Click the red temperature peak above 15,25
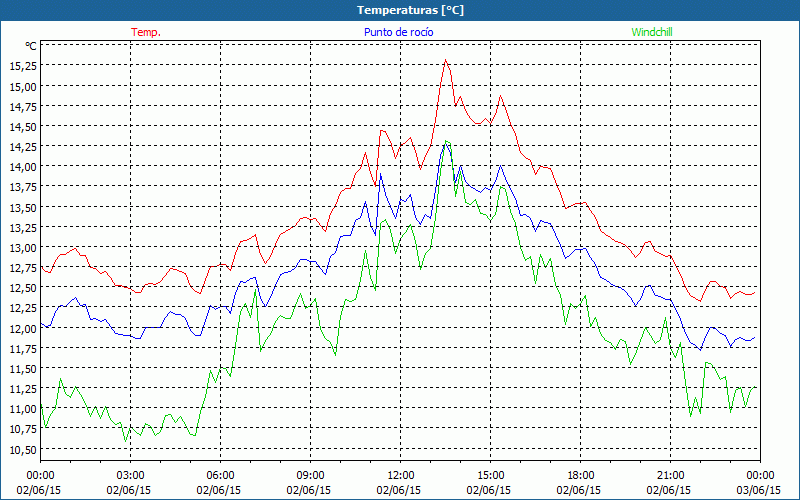The image size is (800, 500). point(445,60)
